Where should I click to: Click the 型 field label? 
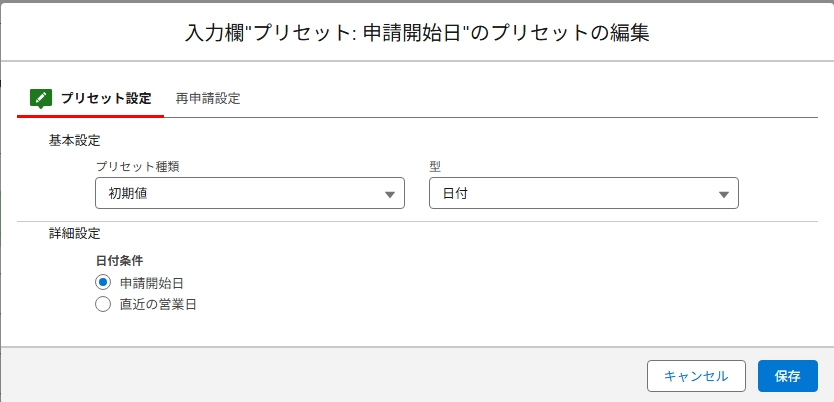coord(435,166)
